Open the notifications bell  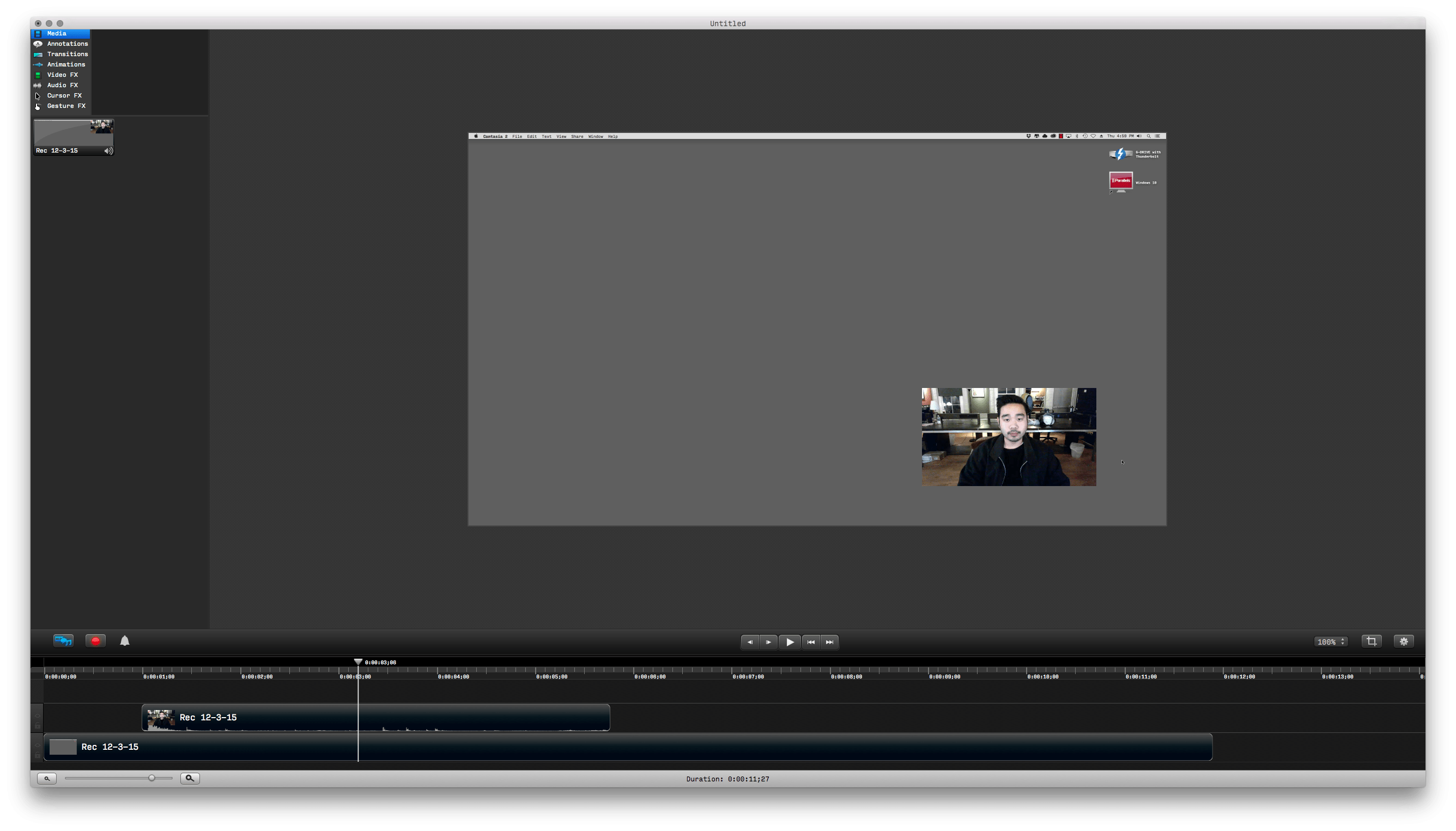tap(125, 641)
